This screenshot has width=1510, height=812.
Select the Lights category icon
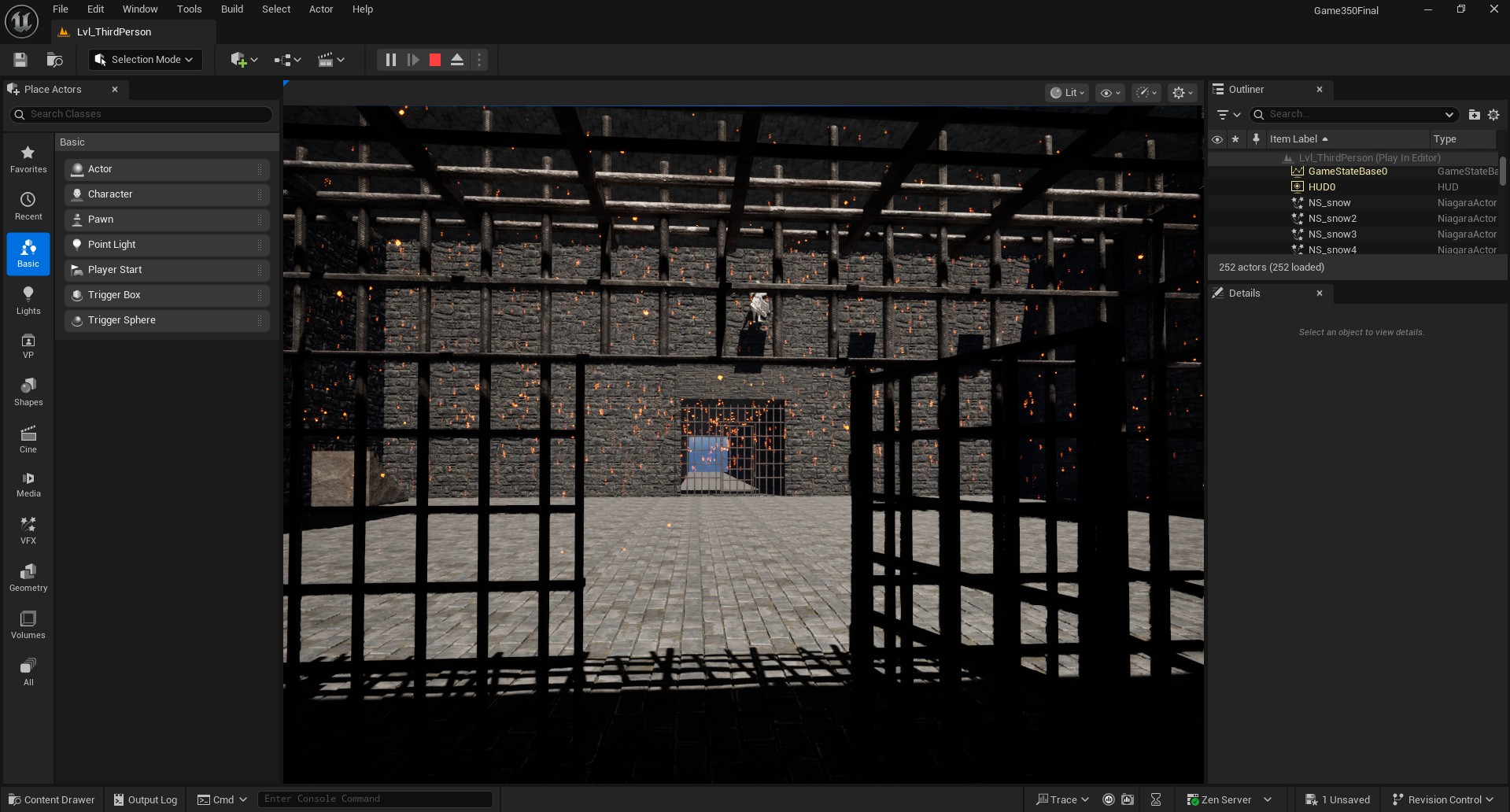tap(28, 301)
